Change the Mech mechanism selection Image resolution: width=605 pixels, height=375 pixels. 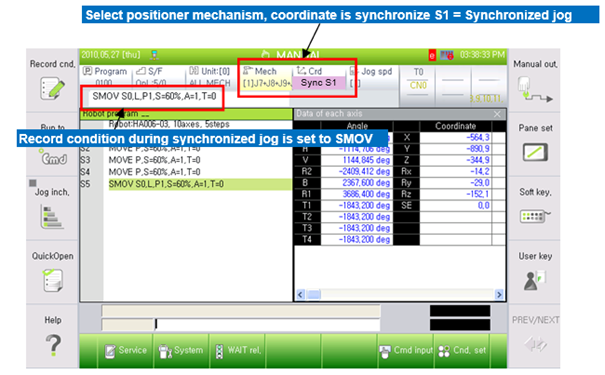coord(266,77)
